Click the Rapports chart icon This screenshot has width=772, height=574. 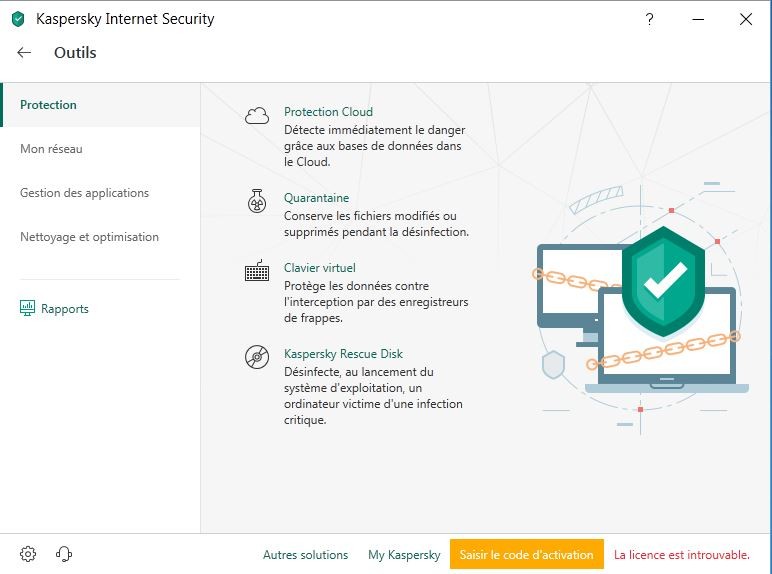pos(28,308)
